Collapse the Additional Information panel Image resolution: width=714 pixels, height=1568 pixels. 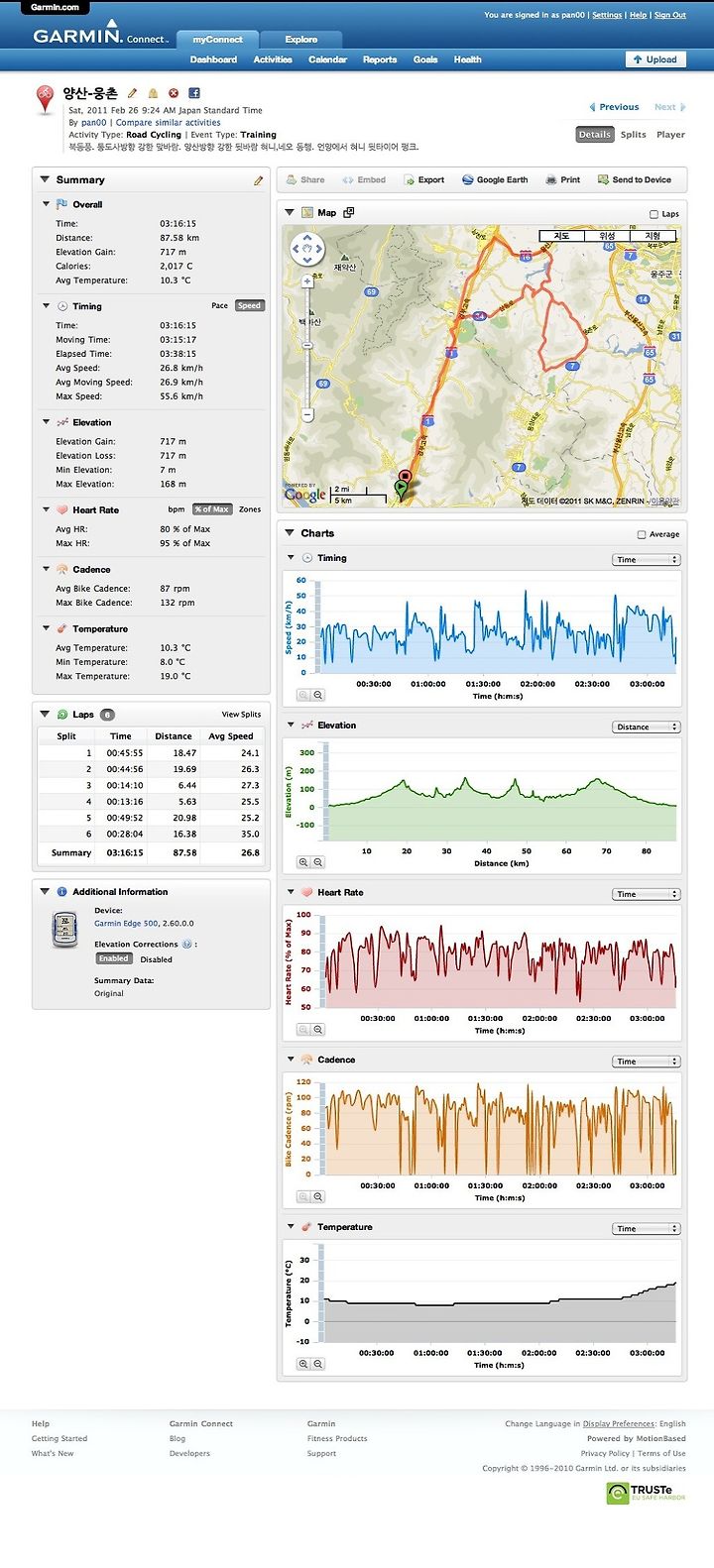click(x=45, y=891)
